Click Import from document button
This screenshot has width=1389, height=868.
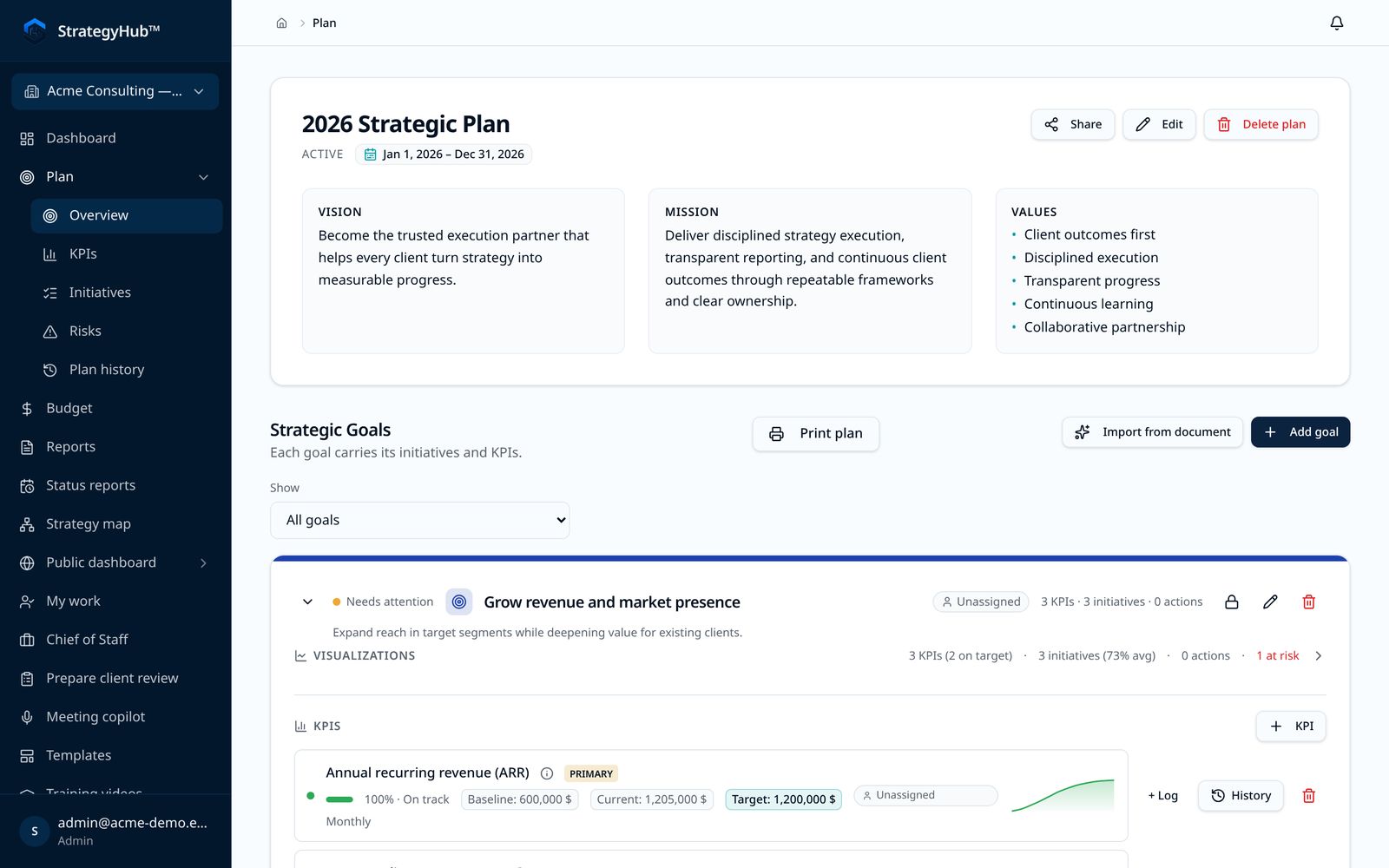click(1152, 432)
